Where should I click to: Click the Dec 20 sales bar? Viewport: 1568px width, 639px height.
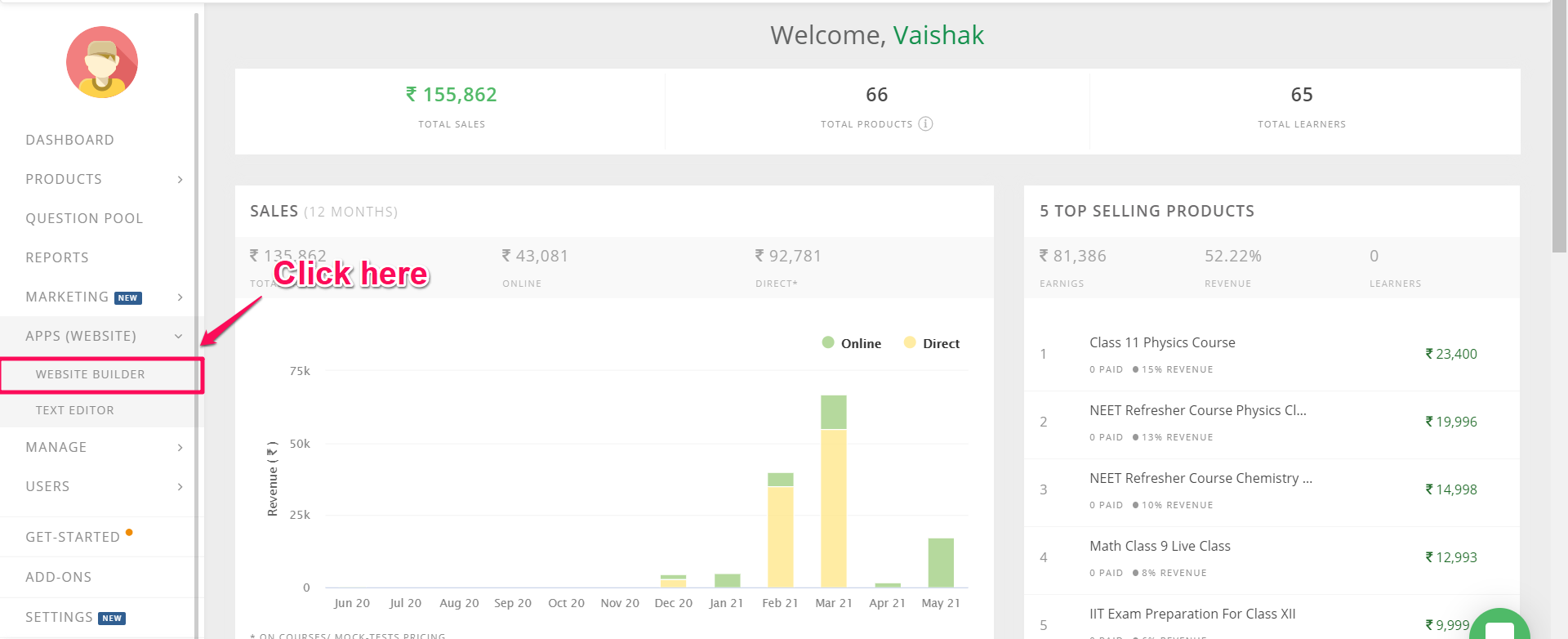(x=673, y=581)
